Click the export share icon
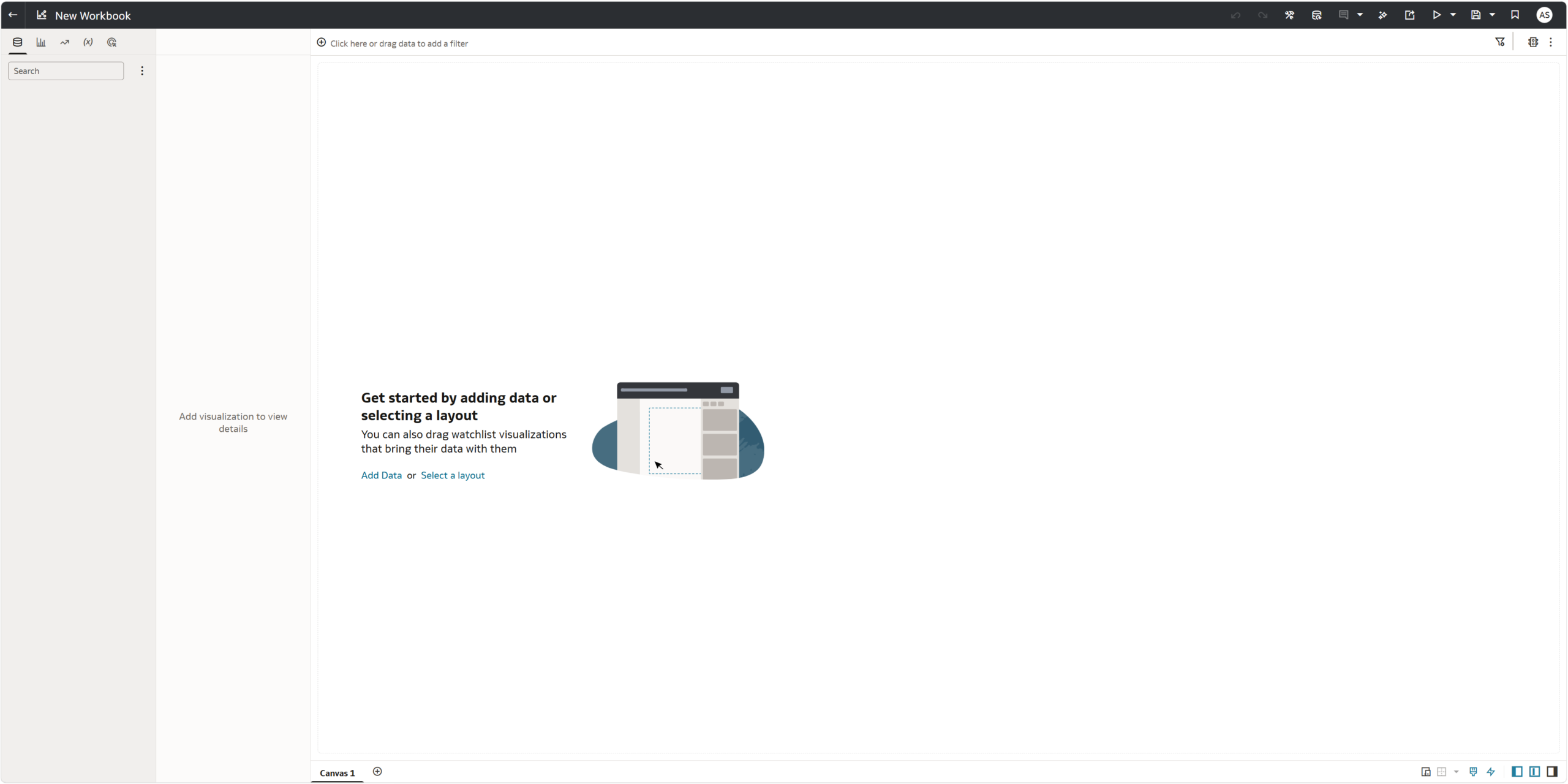Viewport: 1568px width, 784px height. (x=1410, y=15)
